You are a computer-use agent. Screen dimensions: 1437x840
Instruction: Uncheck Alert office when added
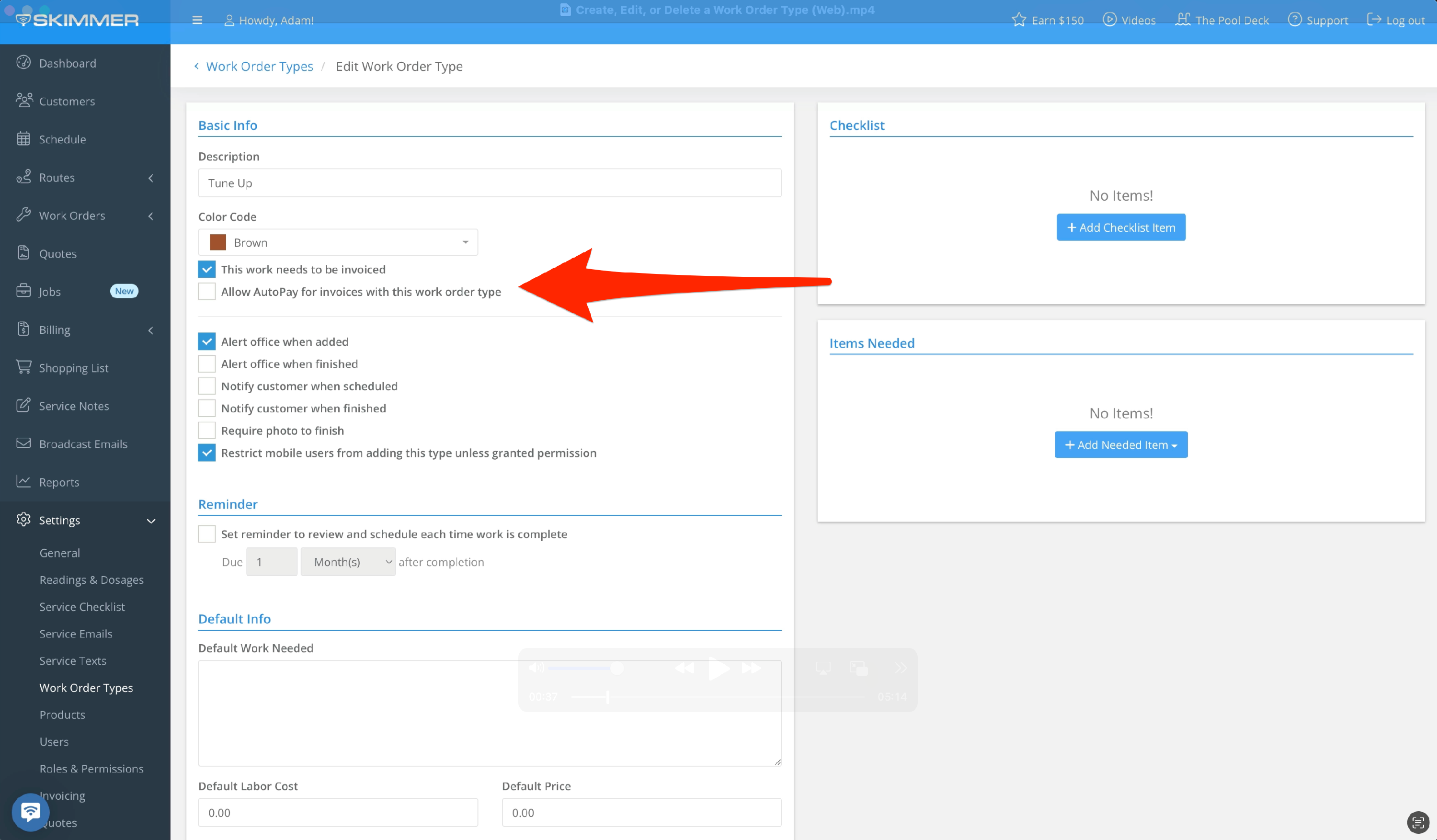coord(207,341)
